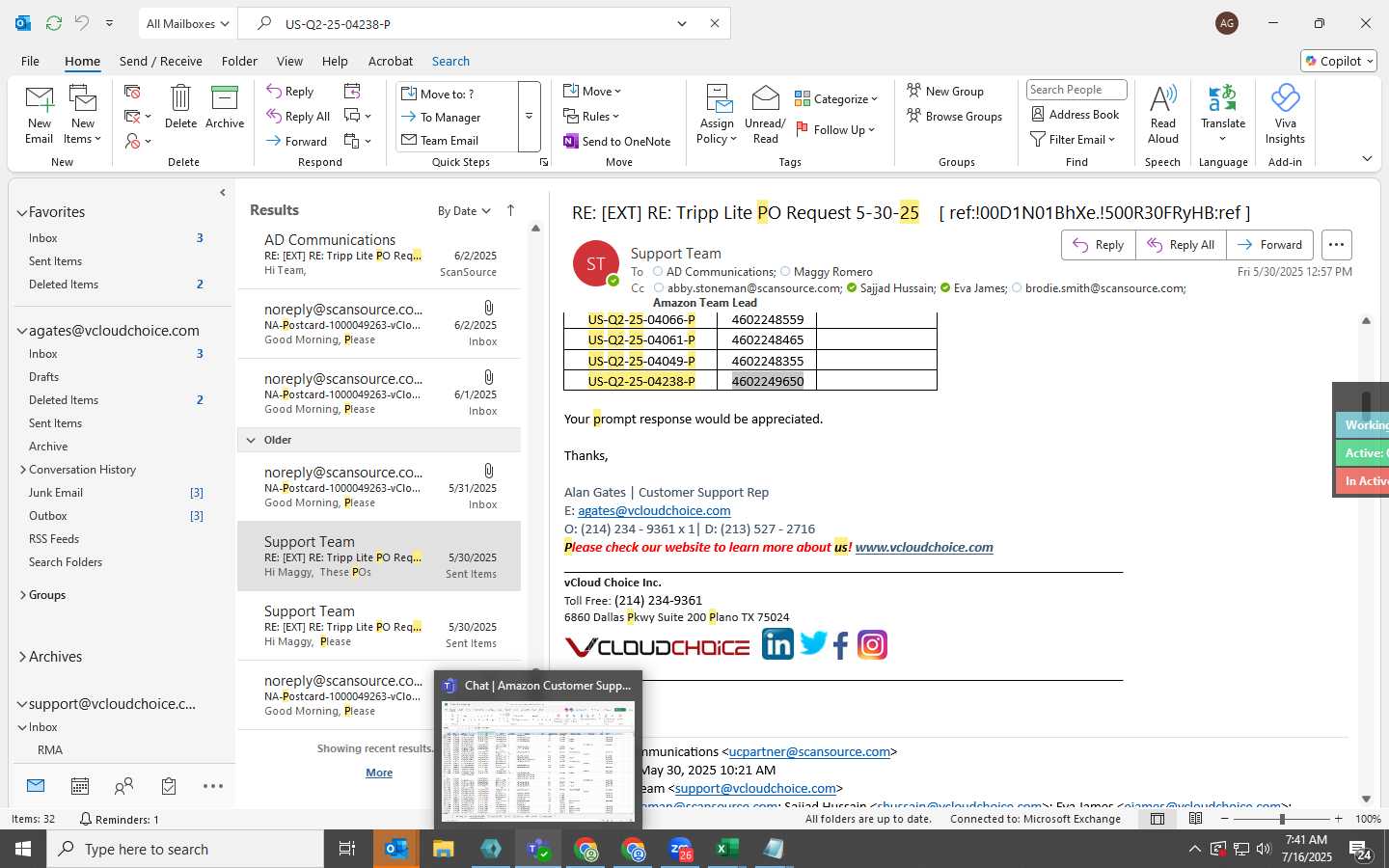This screenshot has height=868, width=1389.
Task: Open Assign Policy button
Action: [x=717, y=115]
